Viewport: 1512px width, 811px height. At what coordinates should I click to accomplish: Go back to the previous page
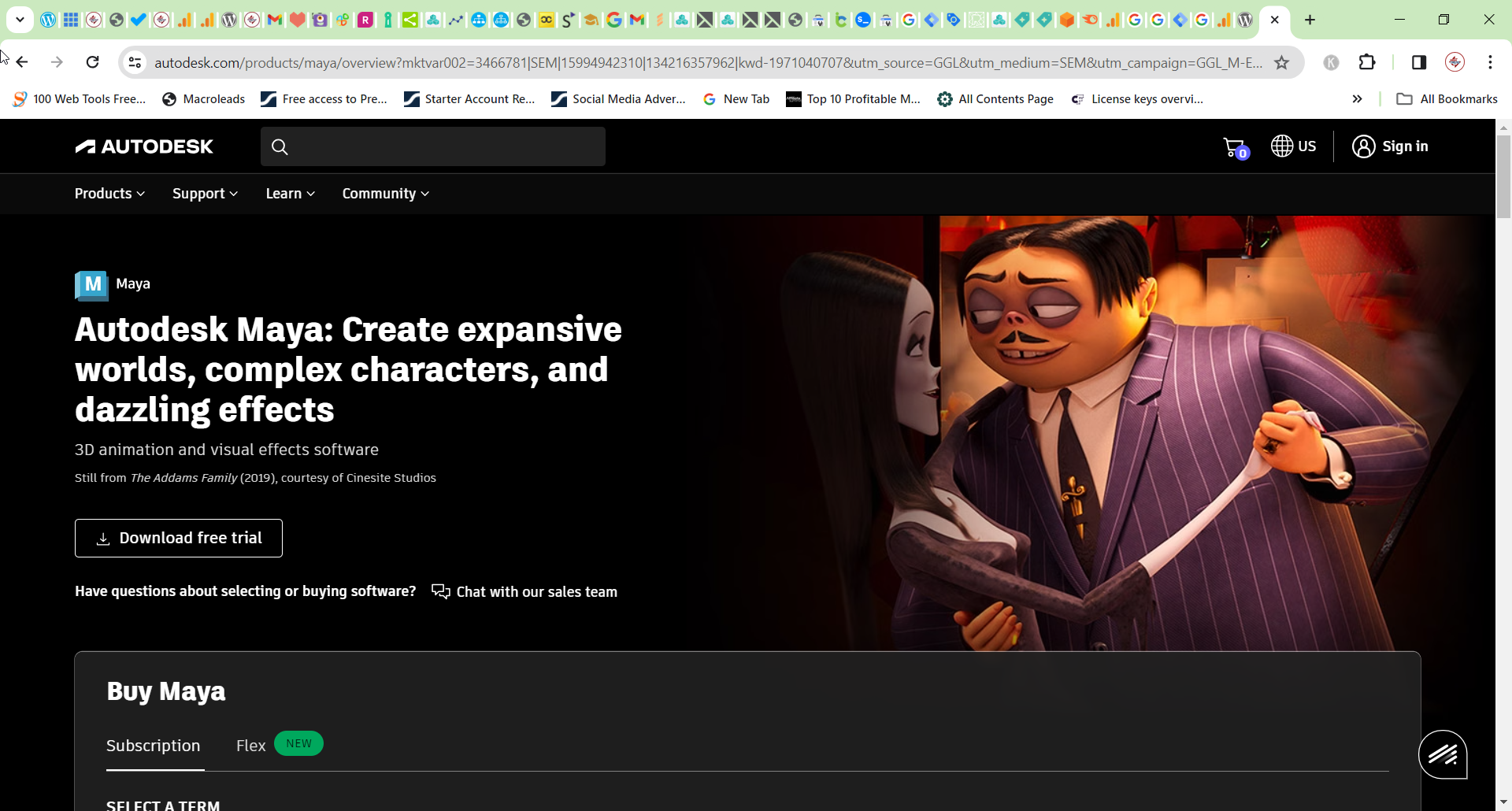click(22, 62)
